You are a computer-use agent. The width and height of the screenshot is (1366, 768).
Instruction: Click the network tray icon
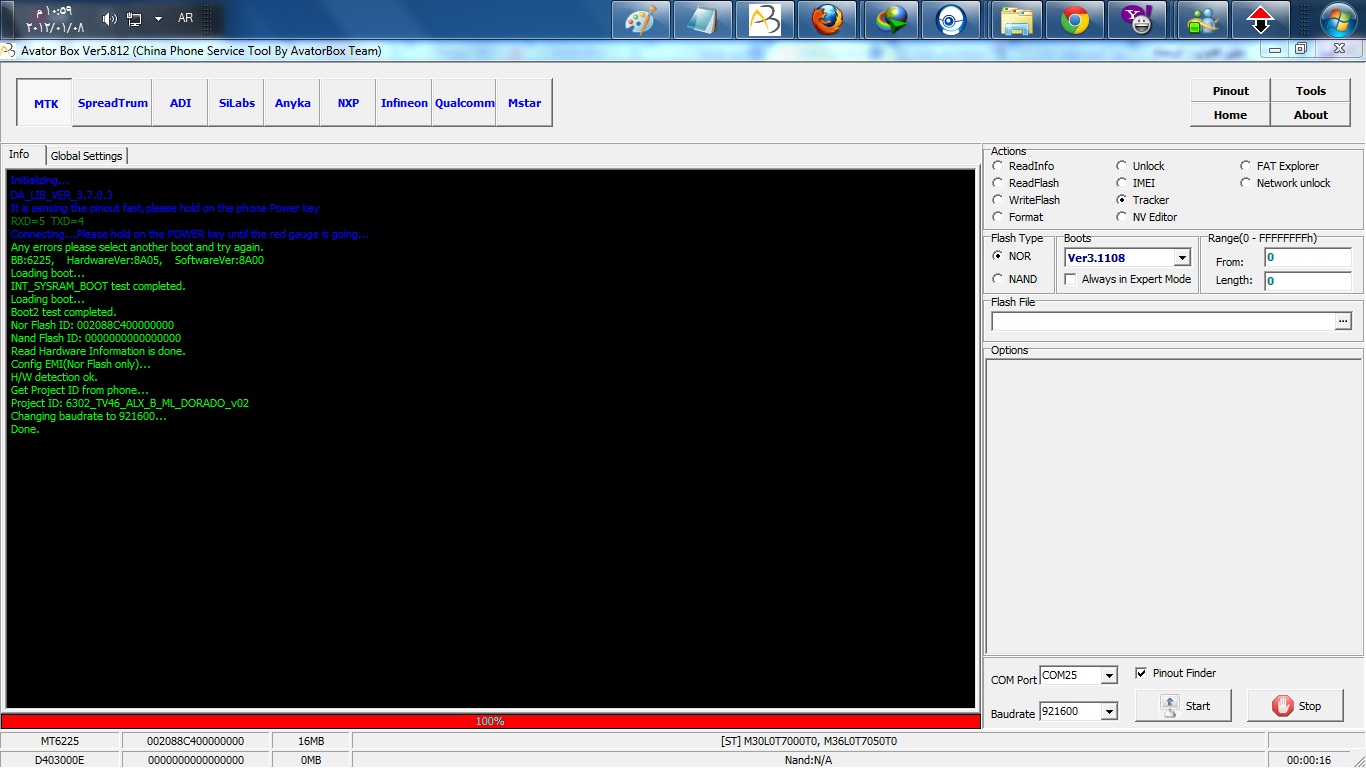[x=133, y=18]
